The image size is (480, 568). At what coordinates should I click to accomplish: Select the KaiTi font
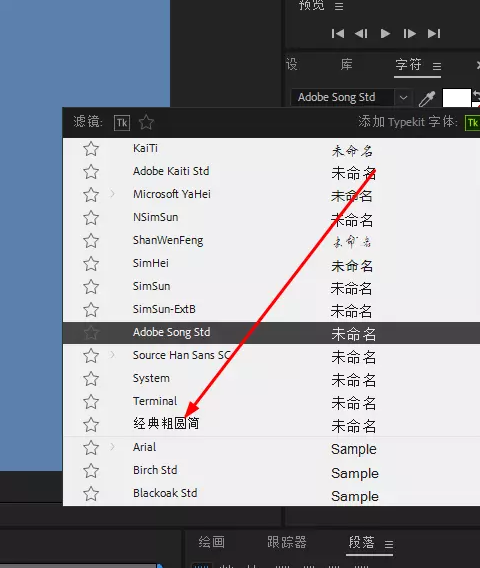(145, 149)
